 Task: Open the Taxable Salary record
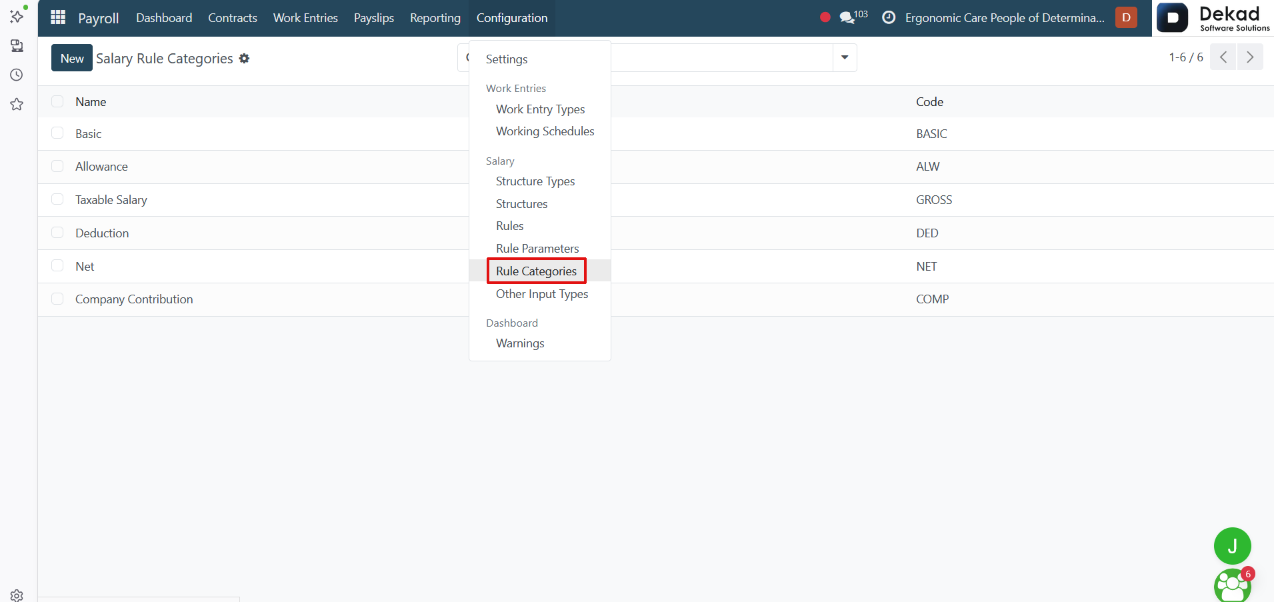pyautogui.click(x=111, y=200)
